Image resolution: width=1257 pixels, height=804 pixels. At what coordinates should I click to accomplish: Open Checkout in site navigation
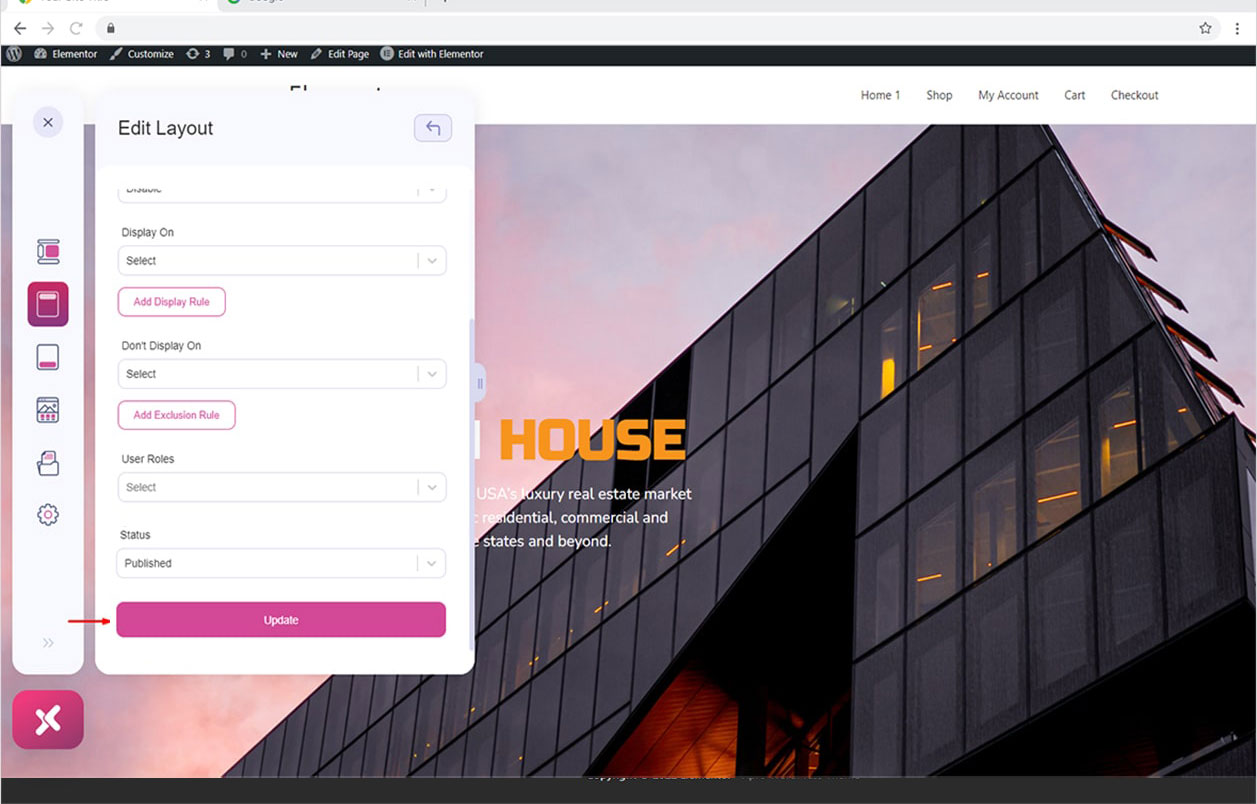[x=1134, y=95]
